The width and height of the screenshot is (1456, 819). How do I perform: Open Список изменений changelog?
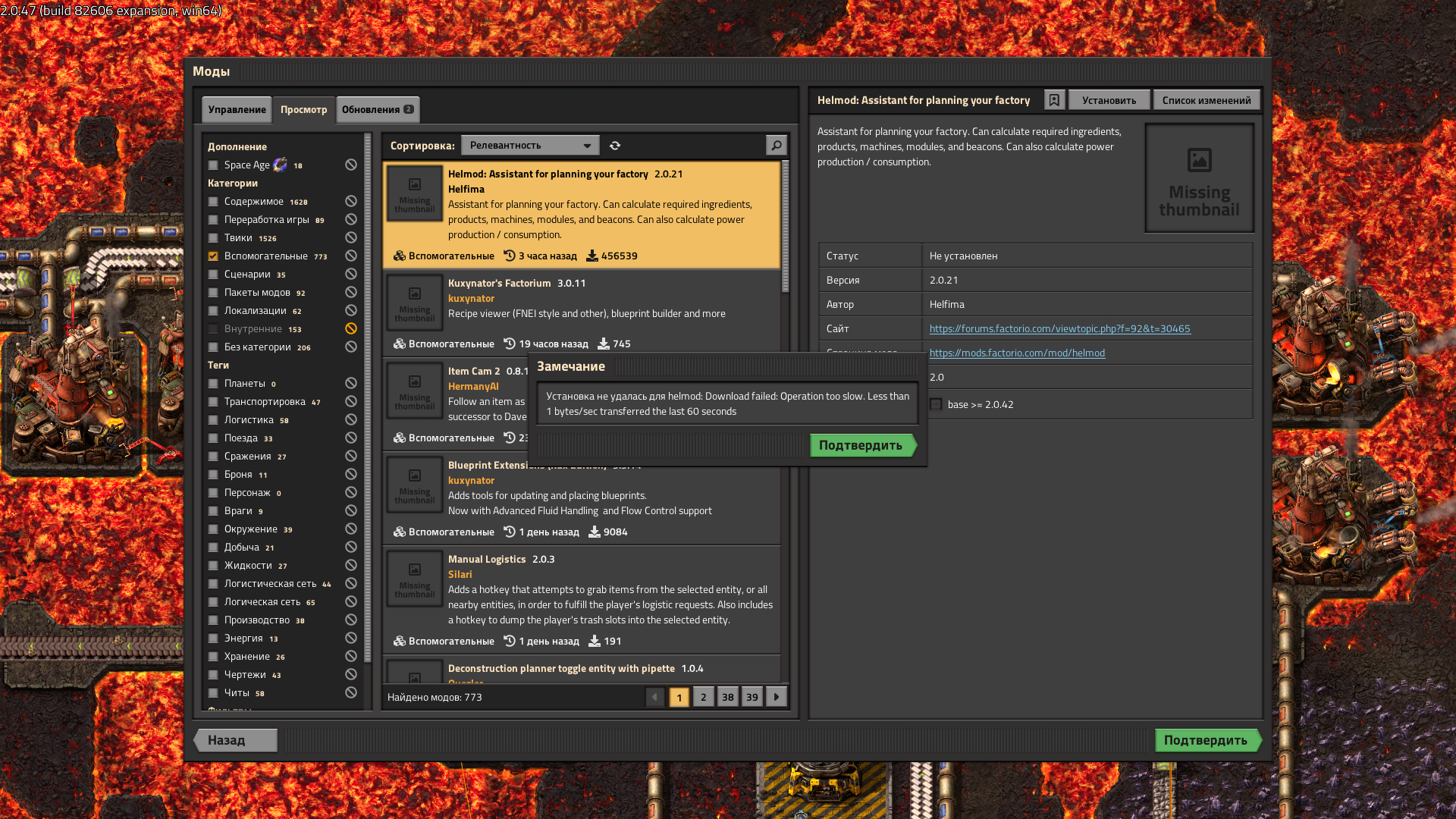pos(1207,100)
